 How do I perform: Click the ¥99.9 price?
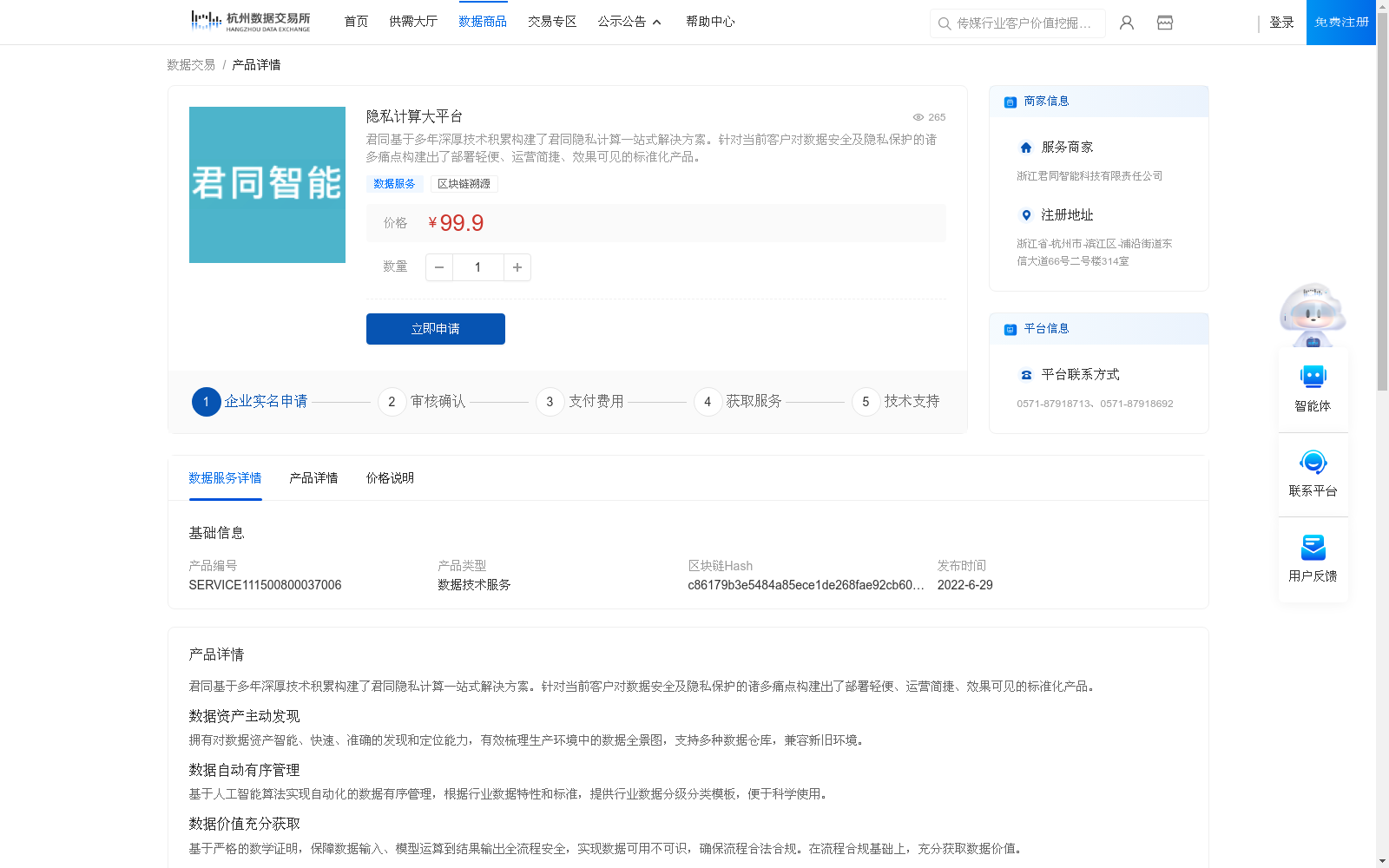(456, 223)
